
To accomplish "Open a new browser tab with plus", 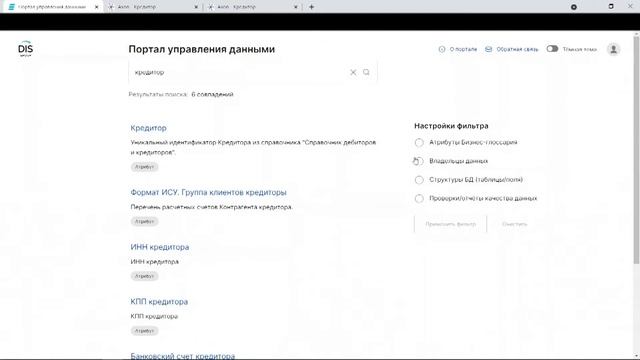I will pos(311,7).
